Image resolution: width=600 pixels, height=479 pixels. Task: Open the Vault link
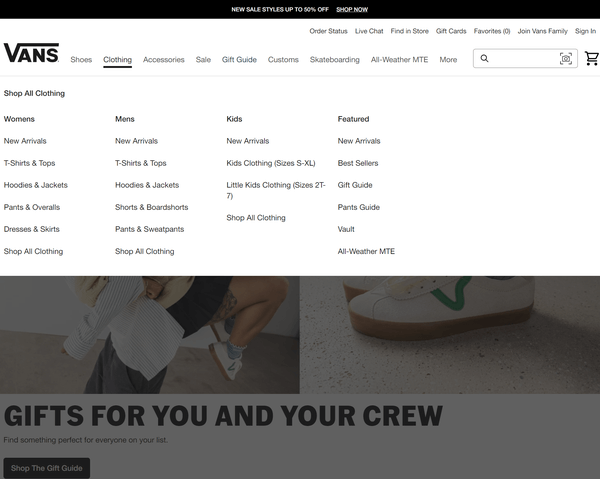click(346, 229)
